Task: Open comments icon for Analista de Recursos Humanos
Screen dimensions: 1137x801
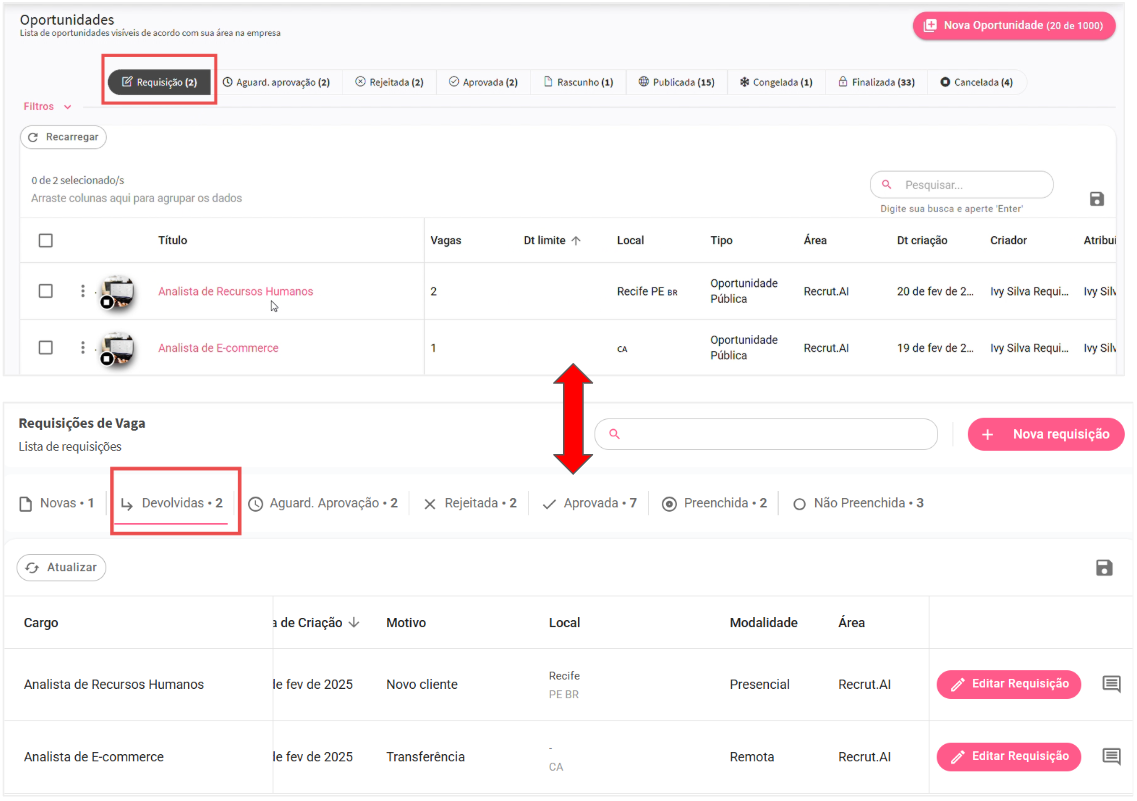Action: pyautogui.click(x=1111, y=684)
